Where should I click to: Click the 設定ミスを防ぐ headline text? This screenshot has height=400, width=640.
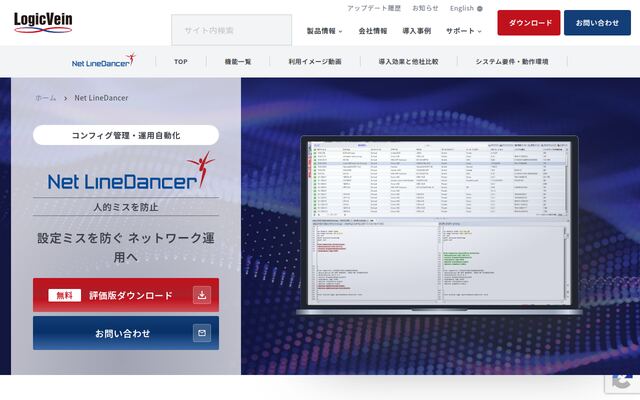point(126,247)
